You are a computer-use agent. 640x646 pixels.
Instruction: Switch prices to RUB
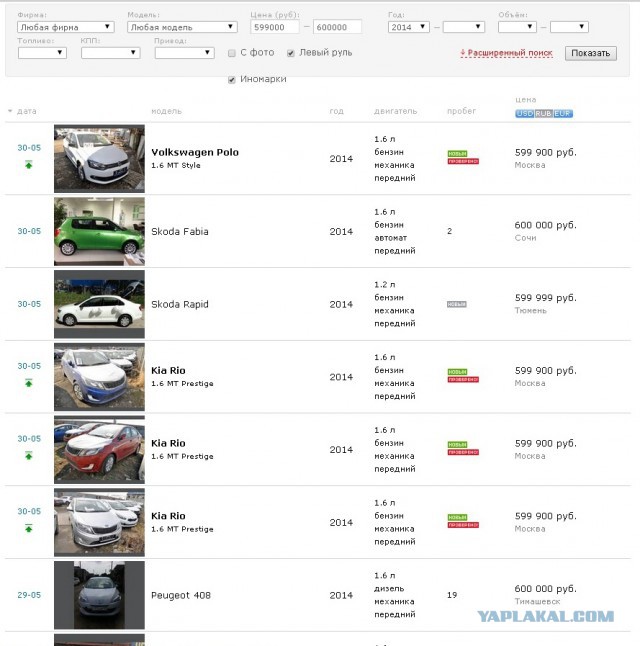coord(544,113)
